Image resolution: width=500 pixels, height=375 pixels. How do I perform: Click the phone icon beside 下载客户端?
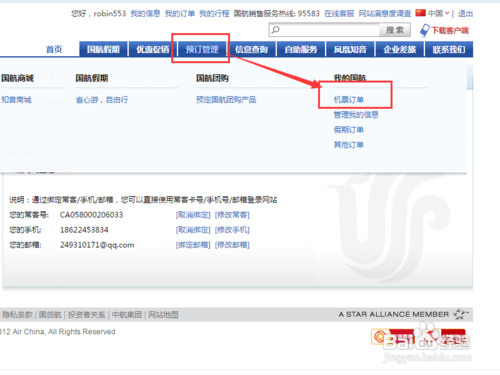click(x=425, y=30)
